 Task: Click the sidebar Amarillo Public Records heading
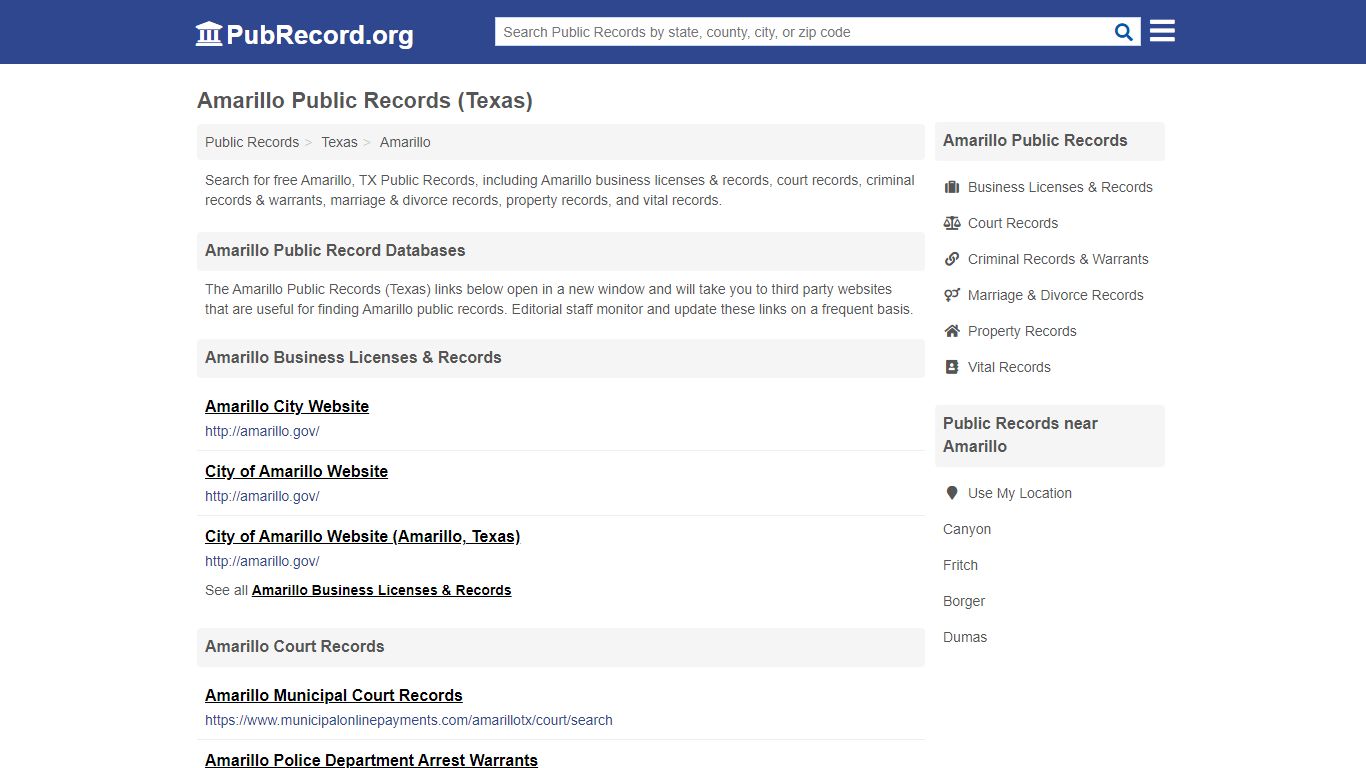pyautogui.click(x=1035, y=140)
